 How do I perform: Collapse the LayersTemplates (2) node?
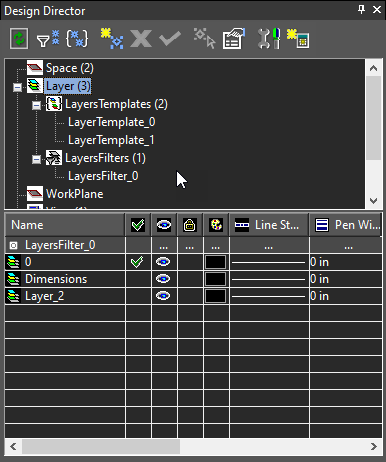coord(36,106)
